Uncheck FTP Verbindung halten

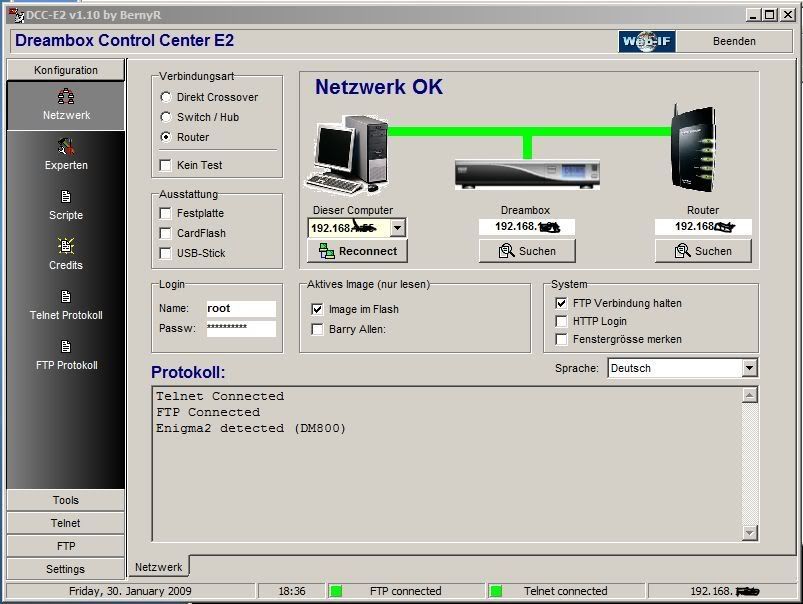(x=561, y=303)
